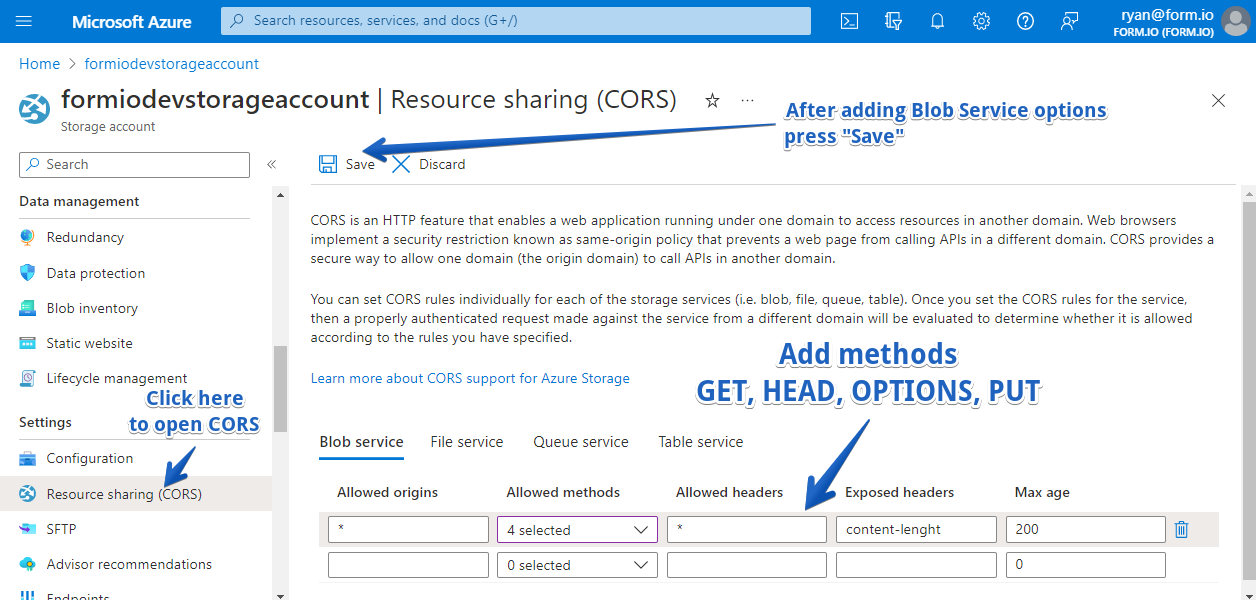Expand the '4 selected' allowed methods dropdown
The height and width of the screenshot is (600, 1256).
[577, 530]
